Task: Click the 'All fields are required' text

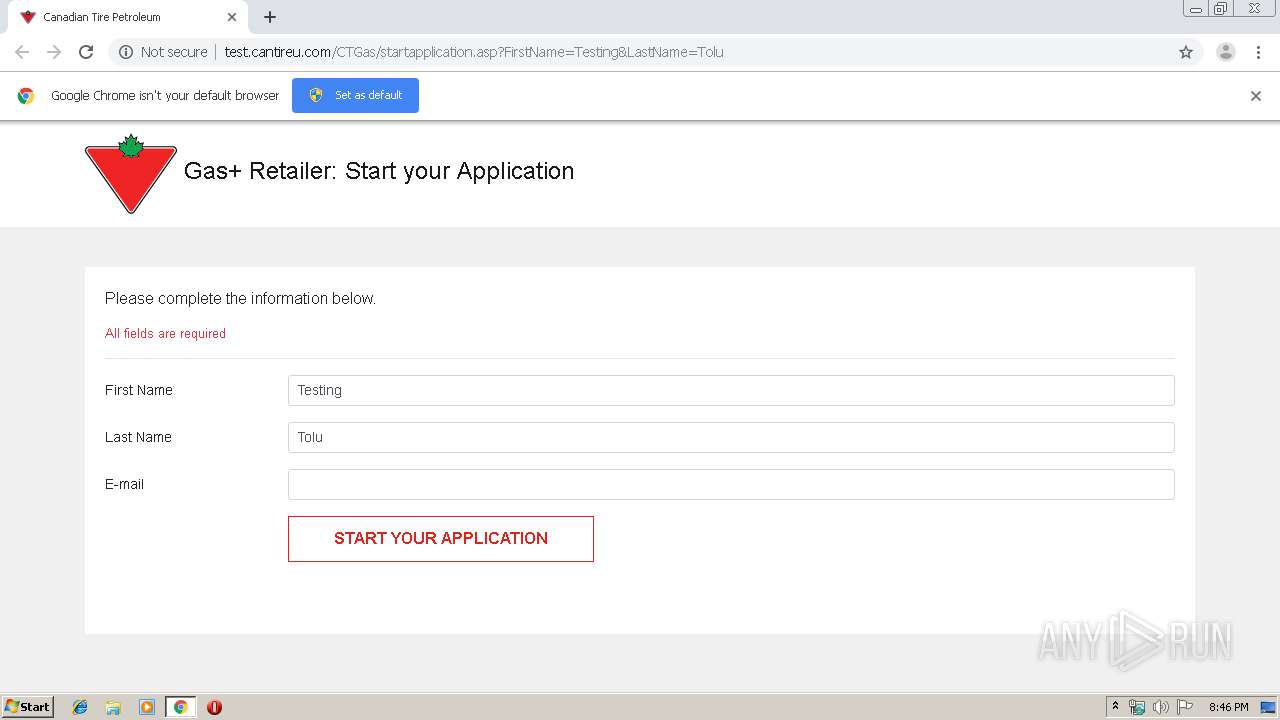Action: coord(165,334)
